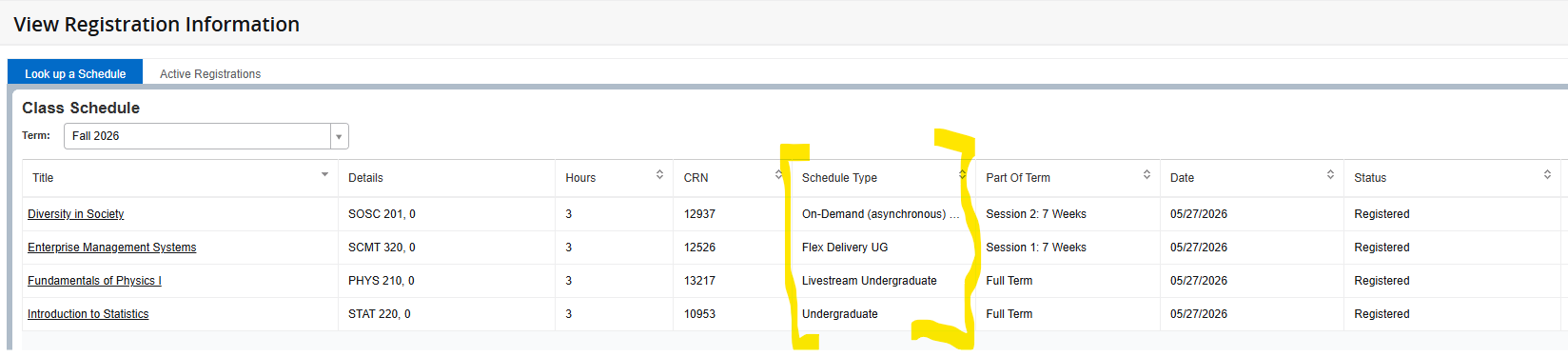Click Registered status for Fundamentals of Physics
The image size is (1568, 357).
tap(1382, 281)
